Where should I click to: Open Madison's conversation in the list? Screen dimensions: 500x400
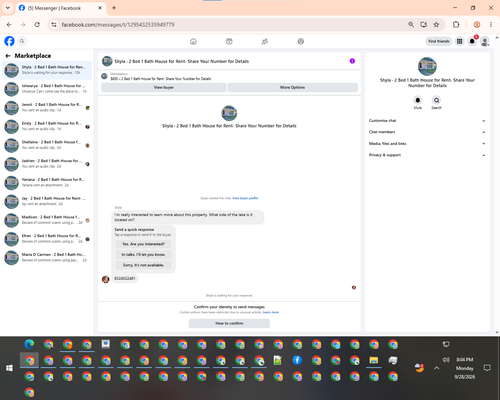(x=47, y=220)
